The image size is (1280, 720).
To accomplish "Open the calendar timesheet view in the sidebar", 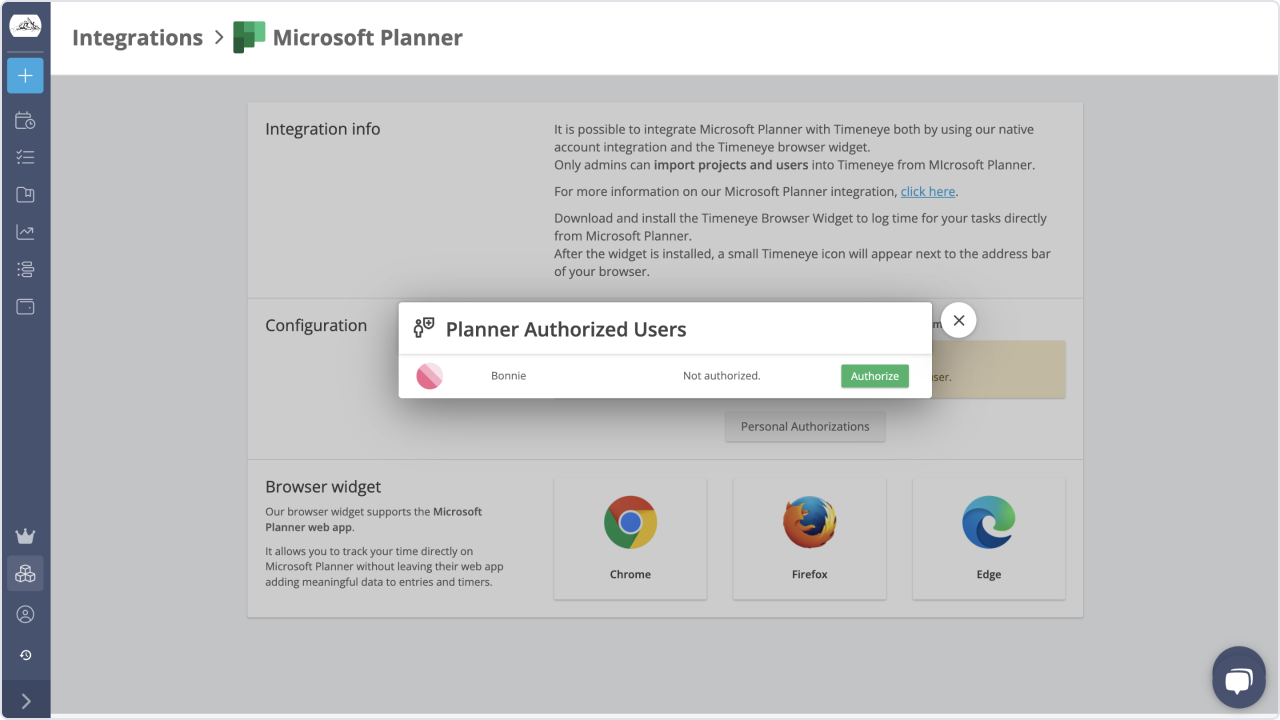I will (25, 120).
